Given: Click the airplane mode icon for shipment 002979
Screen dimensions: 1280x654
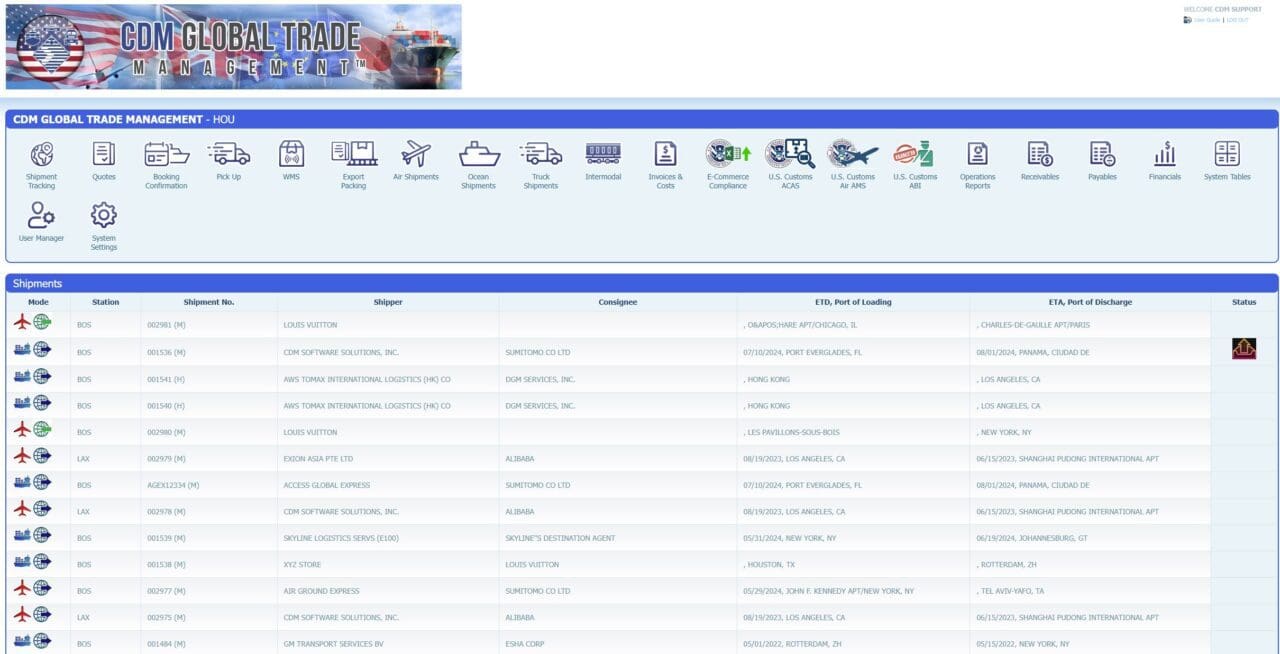Looking at the screenshot, I should tap(22, 455).
